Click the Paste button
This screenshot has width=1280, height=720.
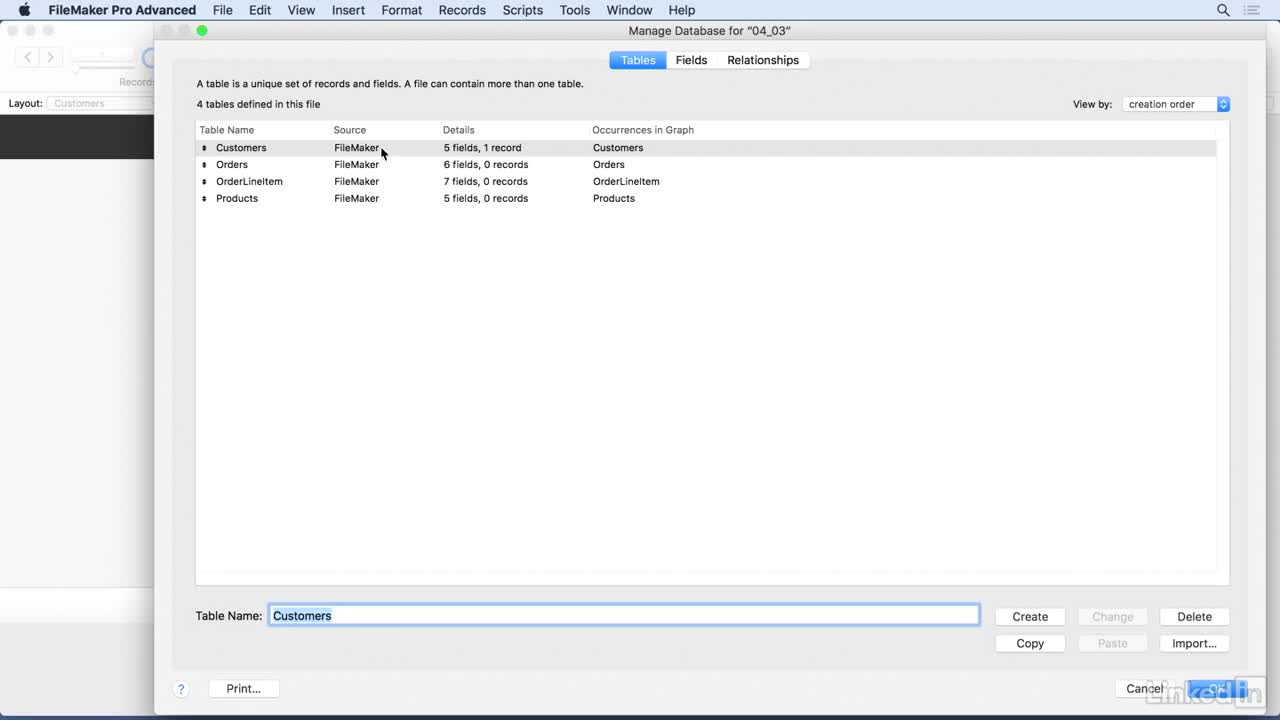click(1113, 644)
